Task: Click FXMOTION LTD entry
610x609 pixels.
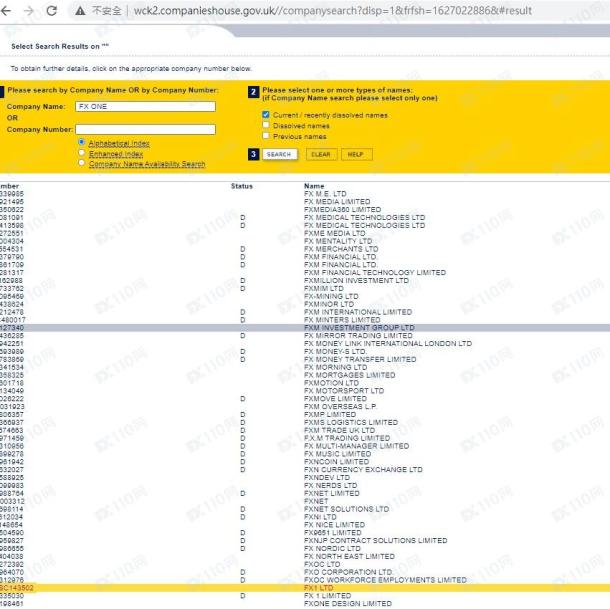Action: 331,383
